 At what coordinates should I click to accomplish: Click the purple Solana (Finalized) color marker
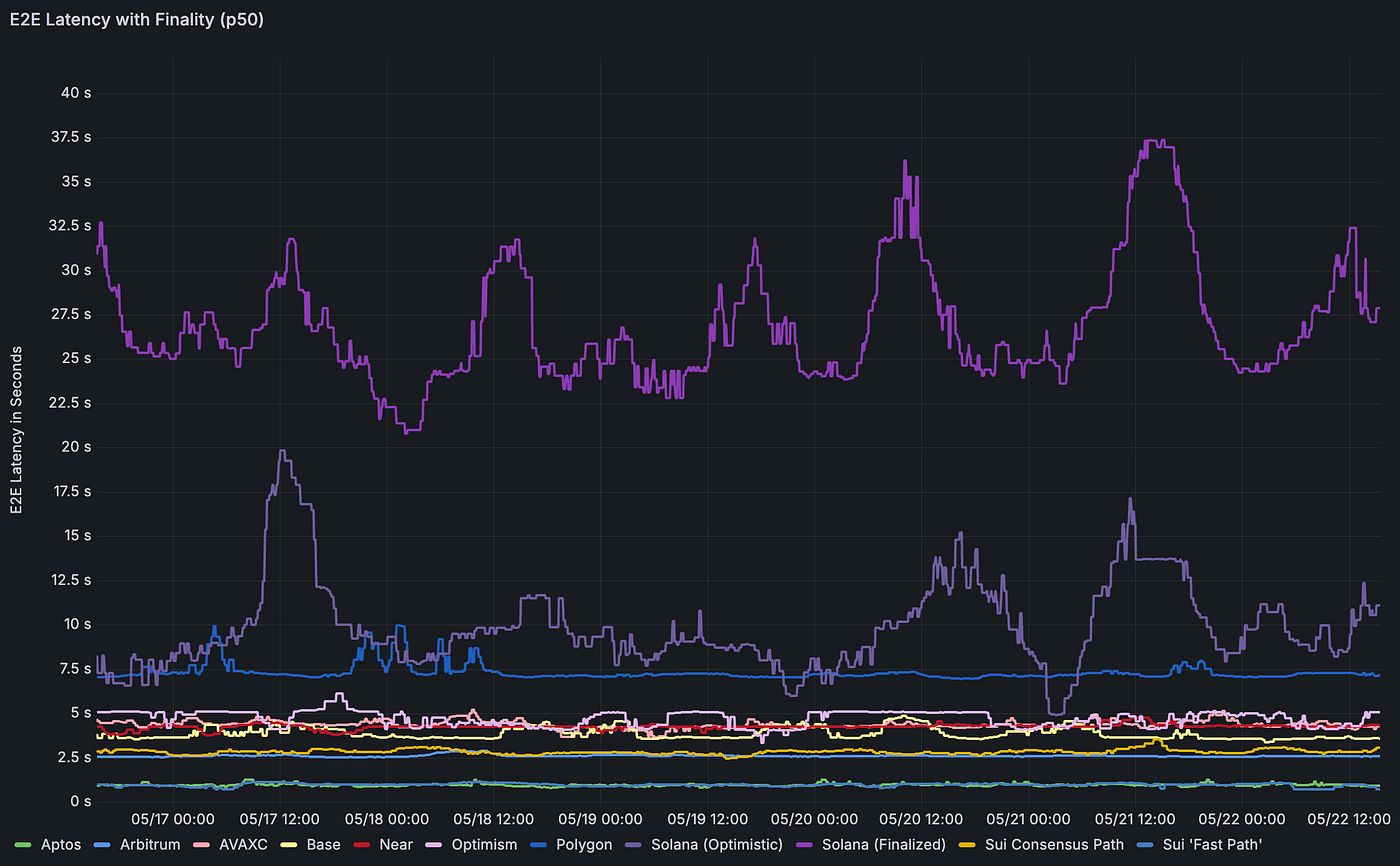pos(803,845)
